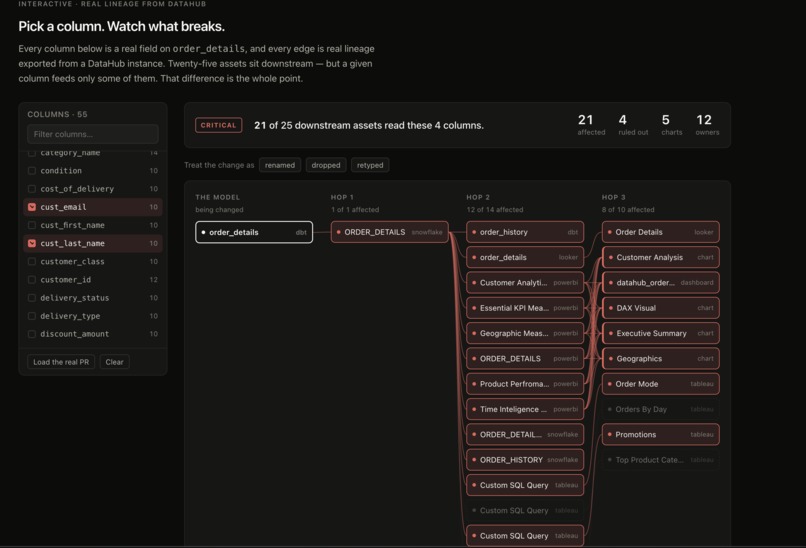Check the customer_class column checkbox

(32, 261)
